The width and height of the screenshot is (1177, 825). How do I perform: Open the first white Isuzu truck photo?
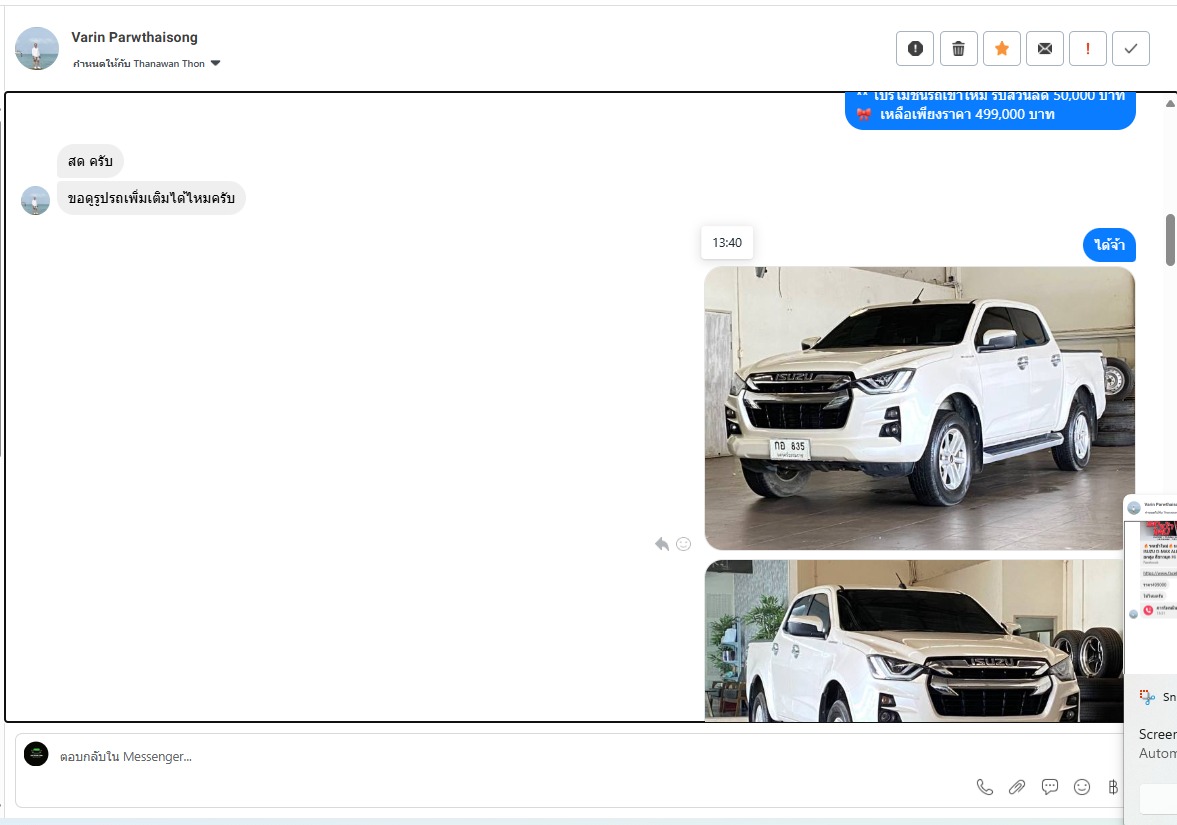coord(919,408)
